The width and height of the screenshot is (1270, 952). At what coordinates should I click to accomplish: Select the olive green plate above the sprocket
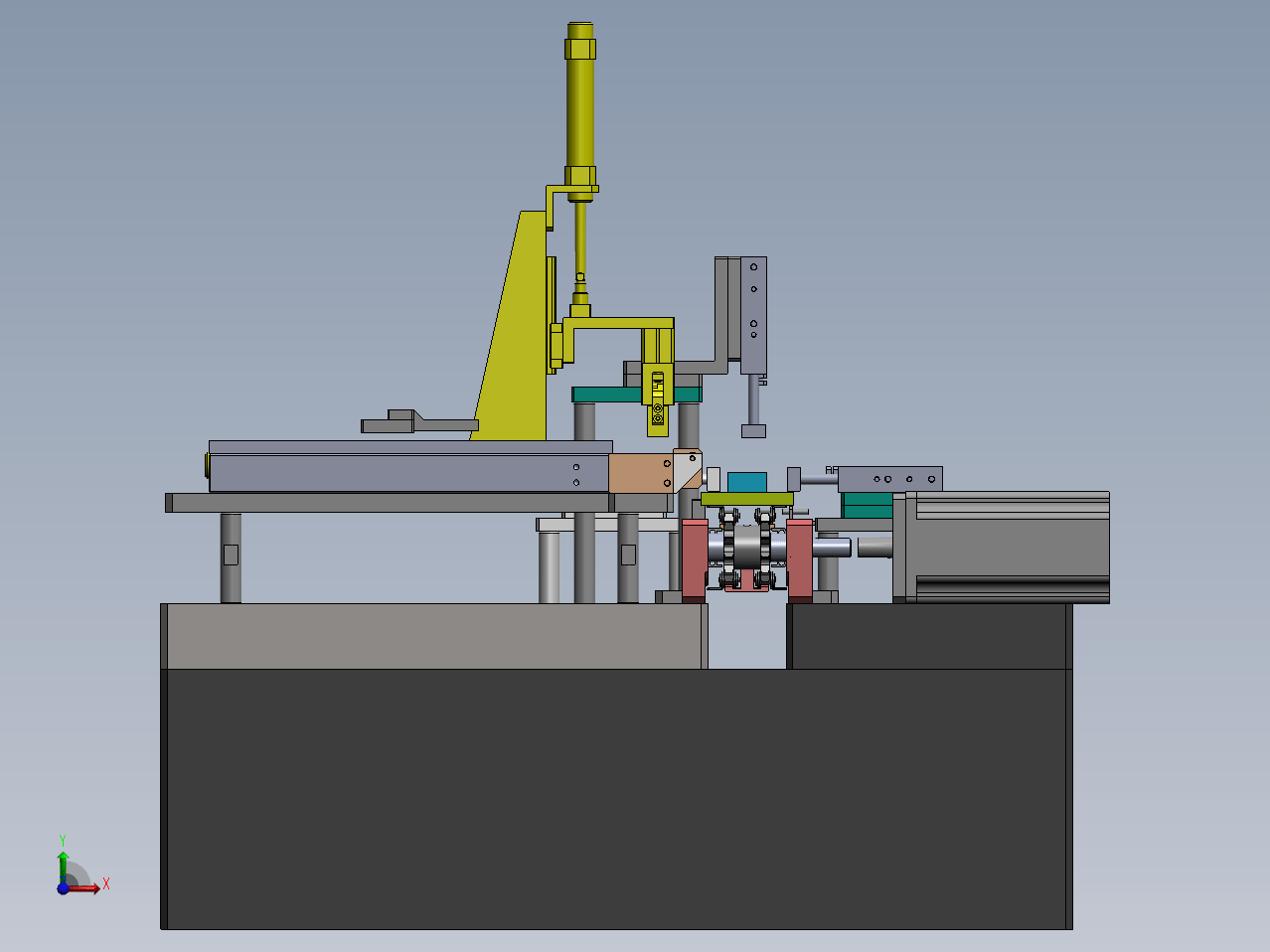click(x=747, y=498)
